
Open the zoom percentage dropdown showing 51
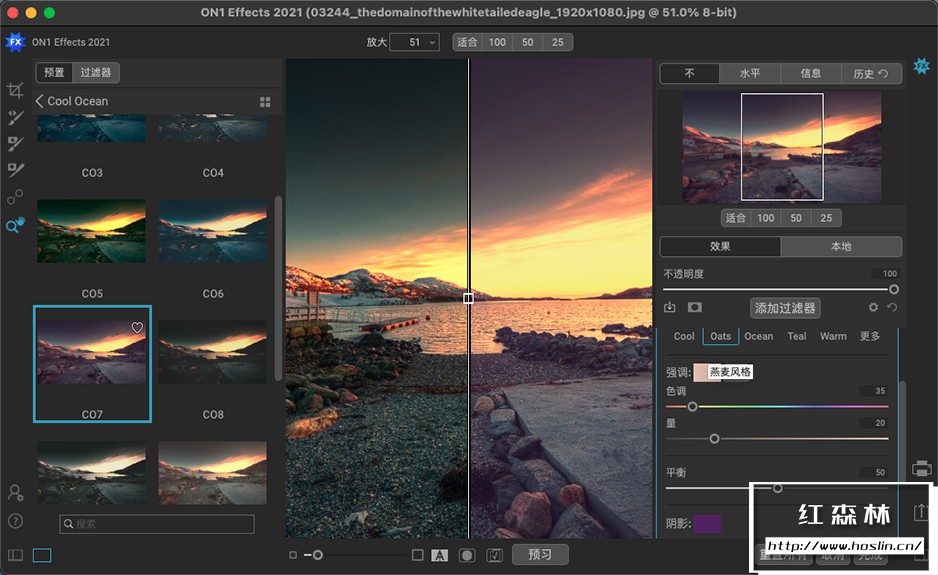[x=413, y=42]
